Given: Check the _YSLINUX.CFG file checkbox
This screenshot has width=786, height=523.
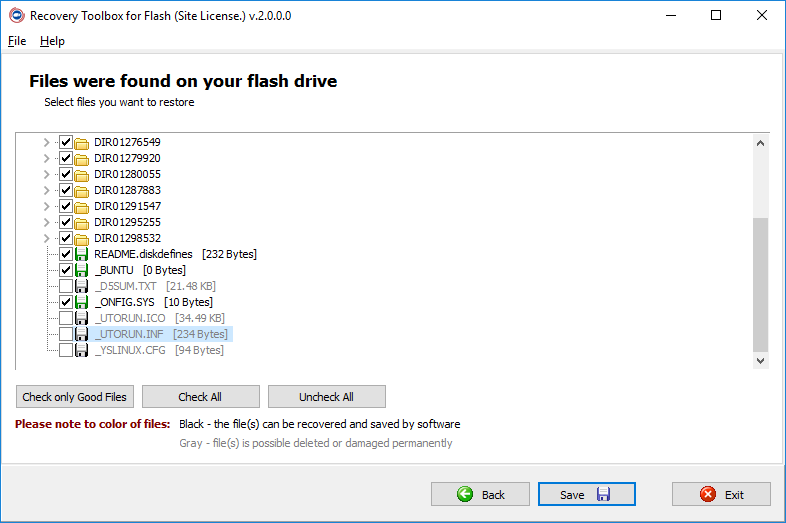Looking at the screenshot, I should point(66,351).
